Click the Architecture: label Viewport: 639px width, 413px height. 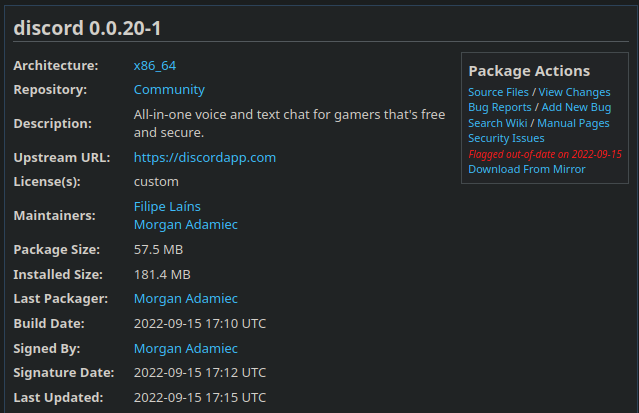pyautogui.click(x=56, y=66)
